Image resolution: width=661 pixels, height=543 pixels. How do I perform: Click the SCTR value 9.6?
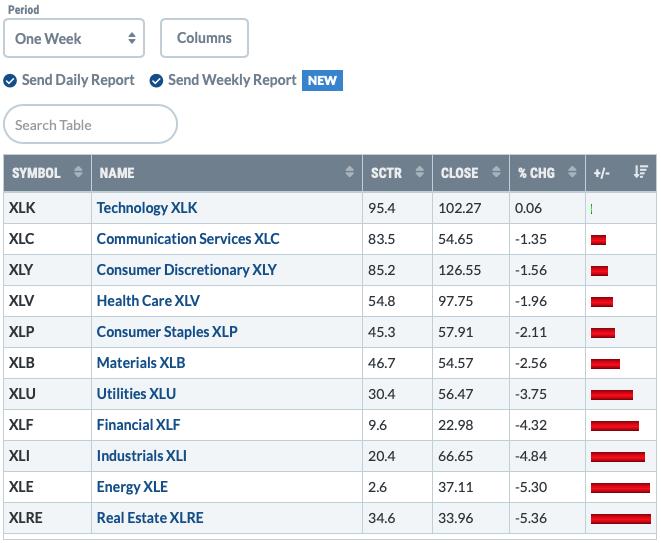(378, 425)
